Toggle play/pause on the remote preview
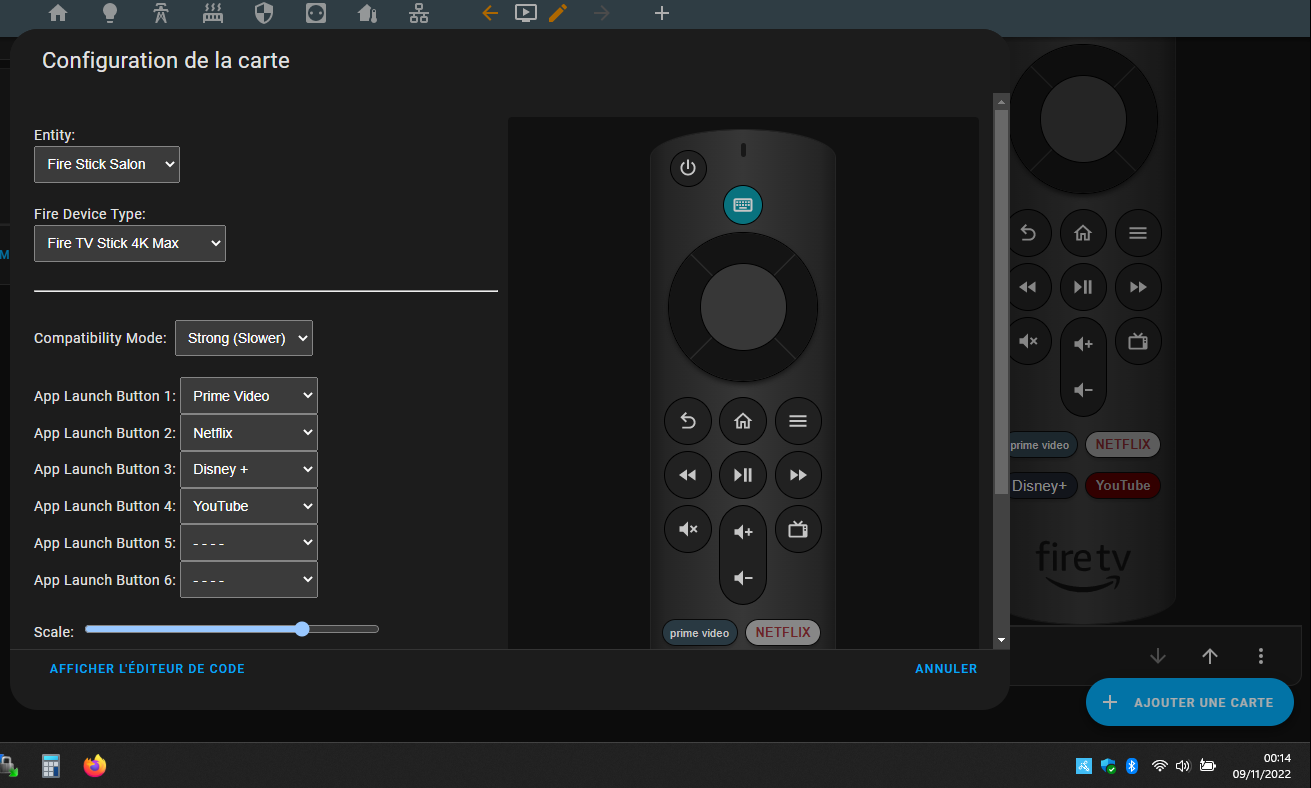The width and height of the screenshot is (1311, 788). [743, 475]
